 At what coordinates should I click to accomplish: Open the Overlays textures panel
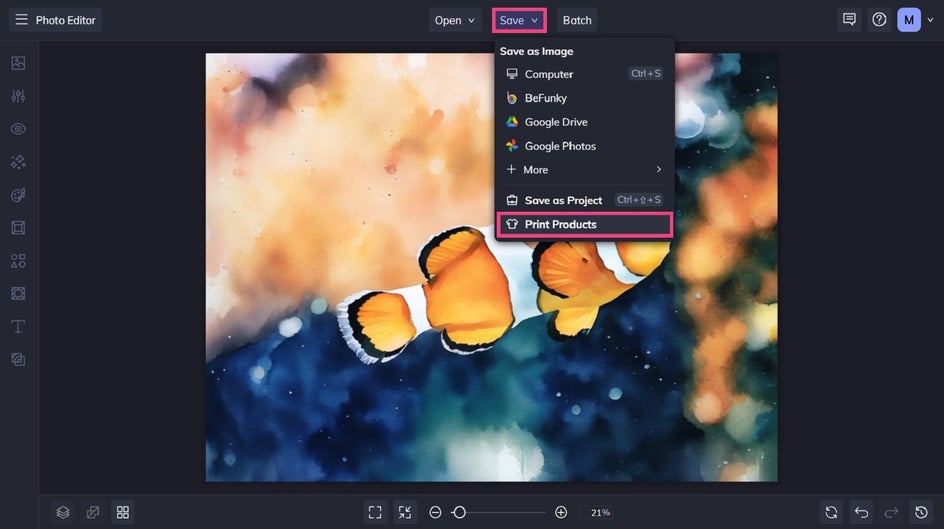(x=18, y=293)
